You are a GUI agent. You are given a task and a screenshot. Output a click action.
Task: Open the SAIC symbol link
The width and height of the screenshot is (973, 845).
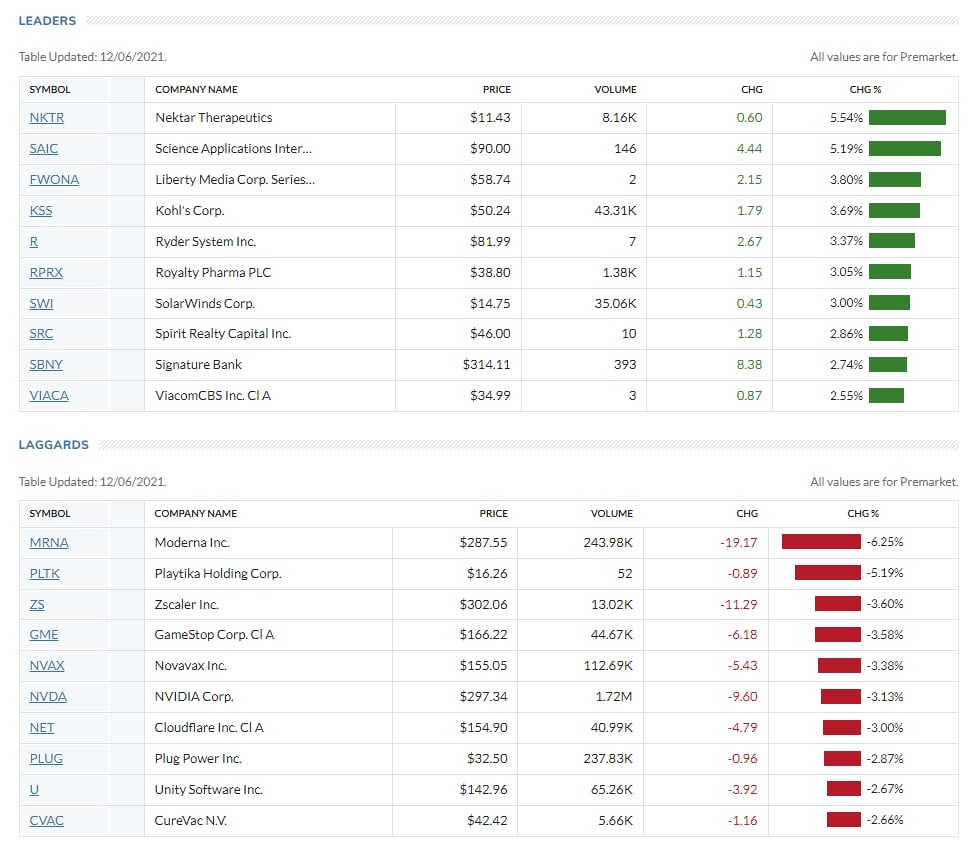(43, 148)
